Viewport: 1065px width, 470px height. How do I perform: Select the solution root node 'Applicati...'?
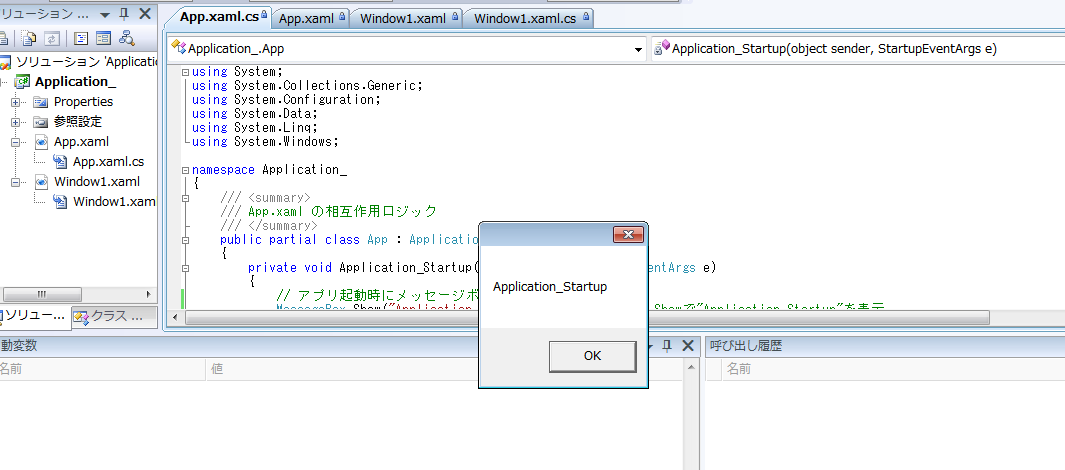tap(87, 62)
